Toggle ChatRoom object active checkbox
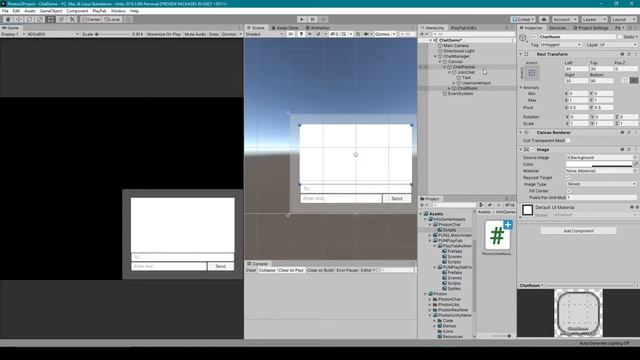The height and width of the screenshot is (360, 640). (x=534, y=37)
